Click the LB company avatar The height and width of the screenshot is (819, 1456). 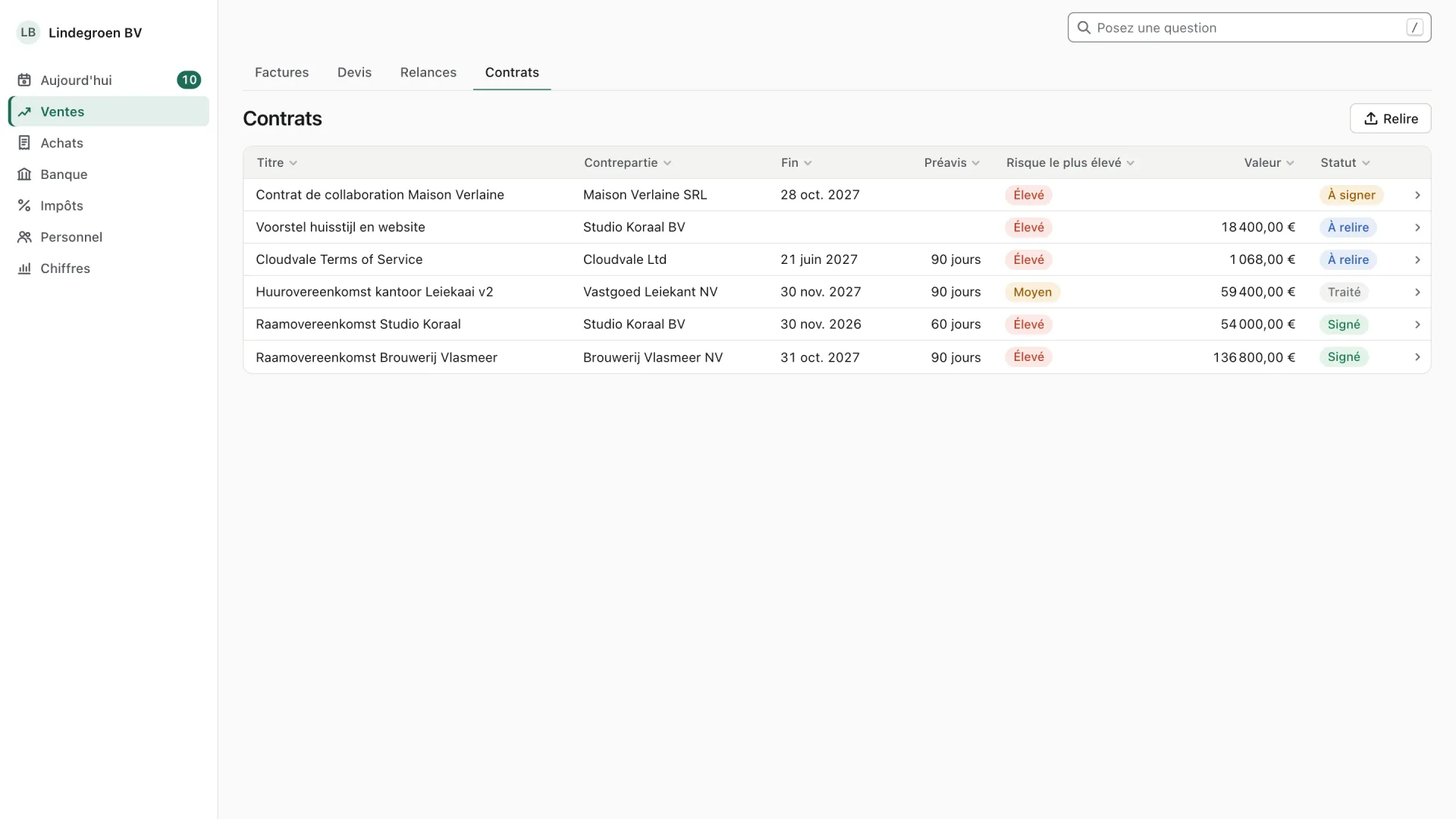28,33
